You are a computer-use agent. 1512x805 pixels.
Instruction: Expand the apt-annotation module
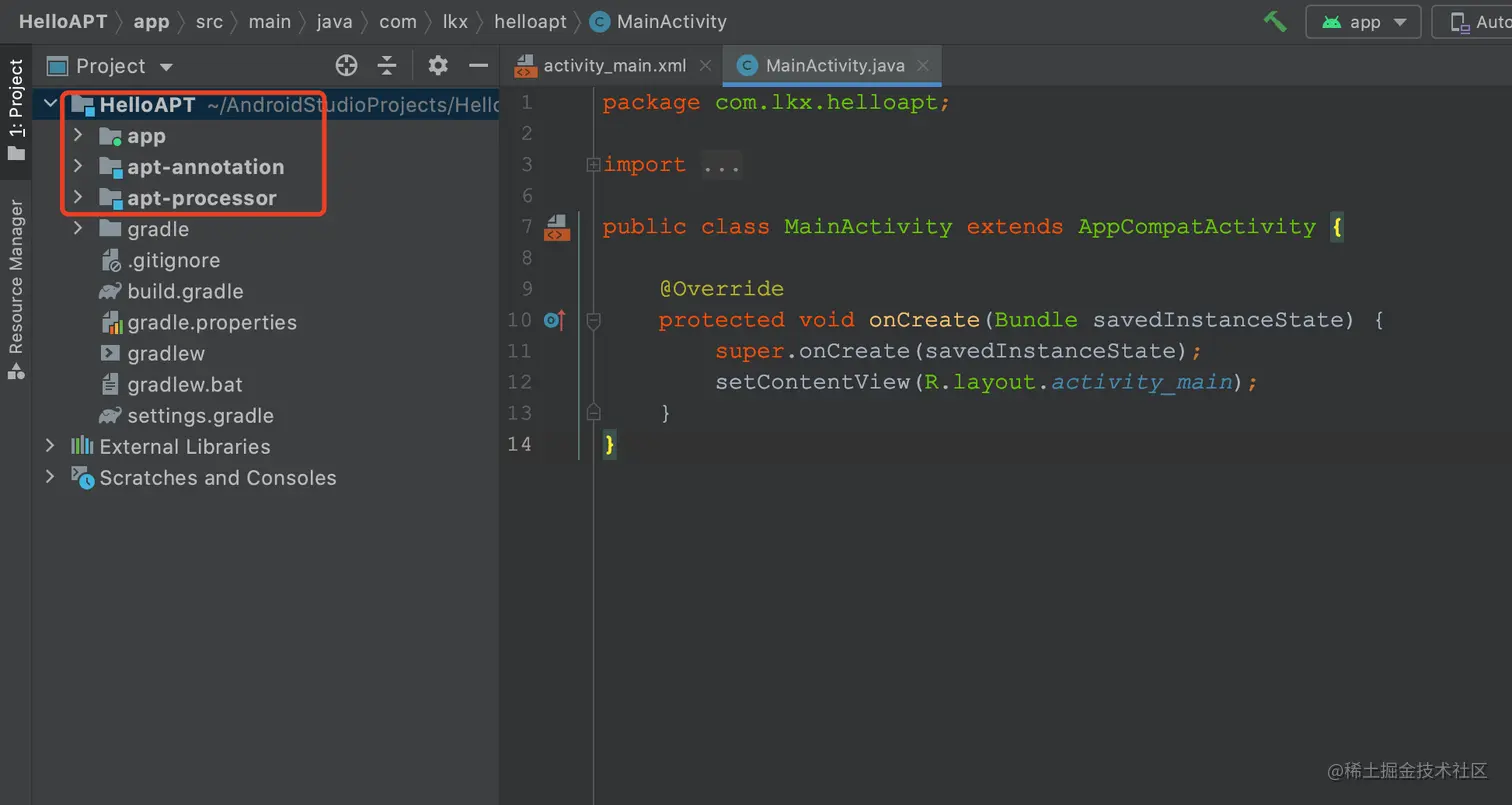click(x=78, y=167)
